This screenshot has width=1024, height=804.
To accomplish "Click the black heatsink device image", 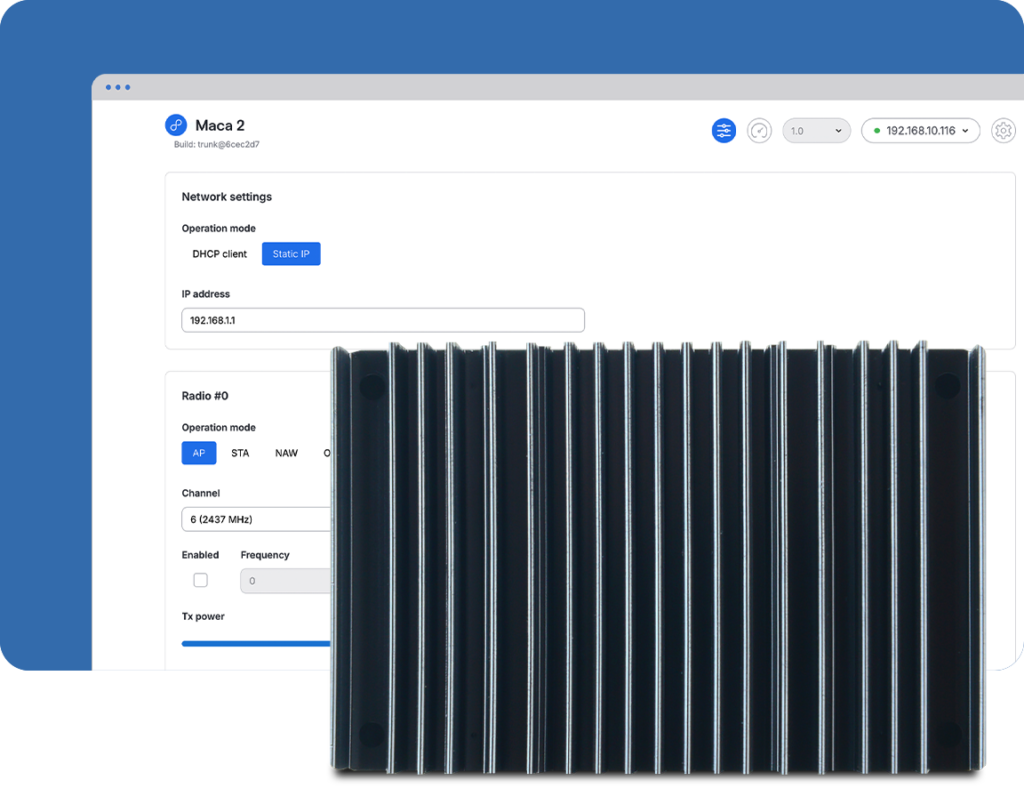I will (x=657, y=558).
